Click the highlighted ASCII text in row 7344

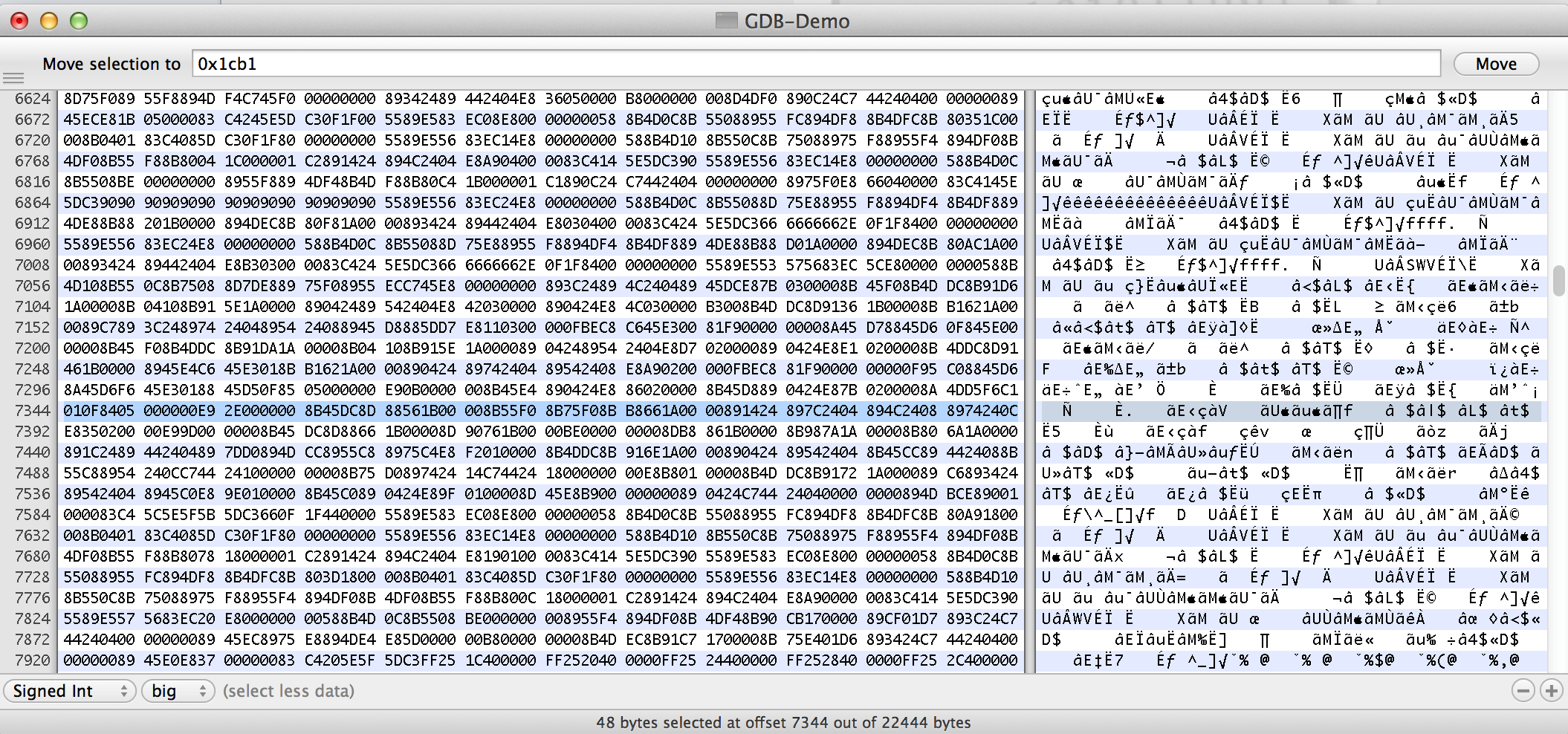pyautogui.click(x=1290, y=411)
